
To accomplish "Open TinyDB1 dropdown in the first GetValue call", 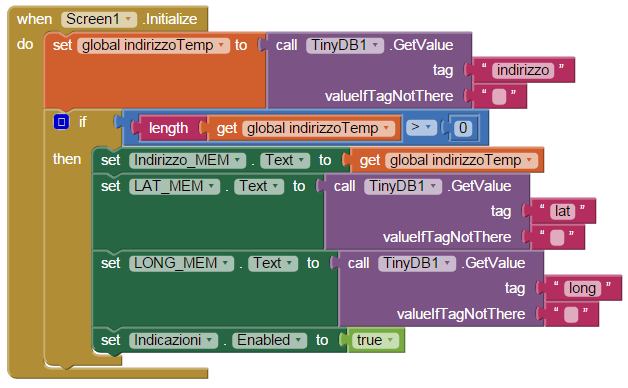I will (x=345, y=45).
